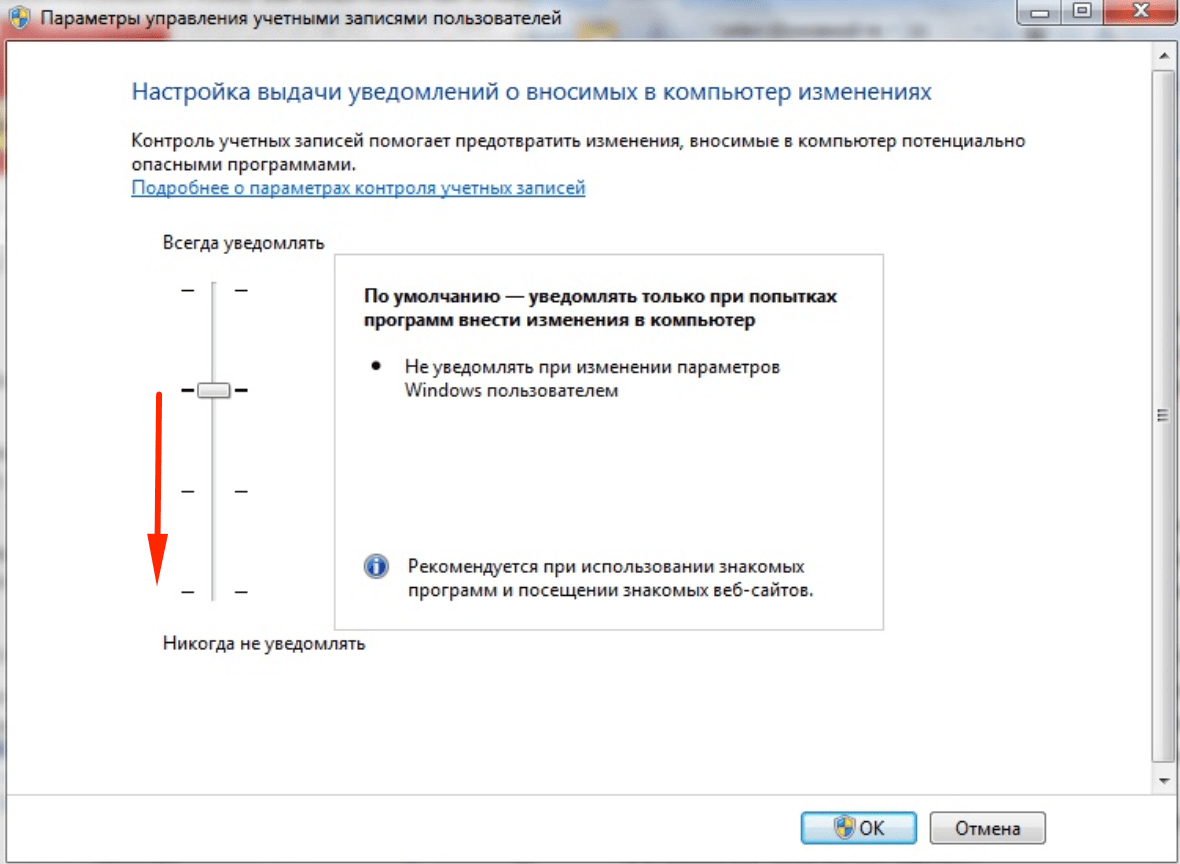The height and width of the screenshot is (864, 1180).
Task: Click the scrollbar down arrow
Action: click(x=1163, y=780)
